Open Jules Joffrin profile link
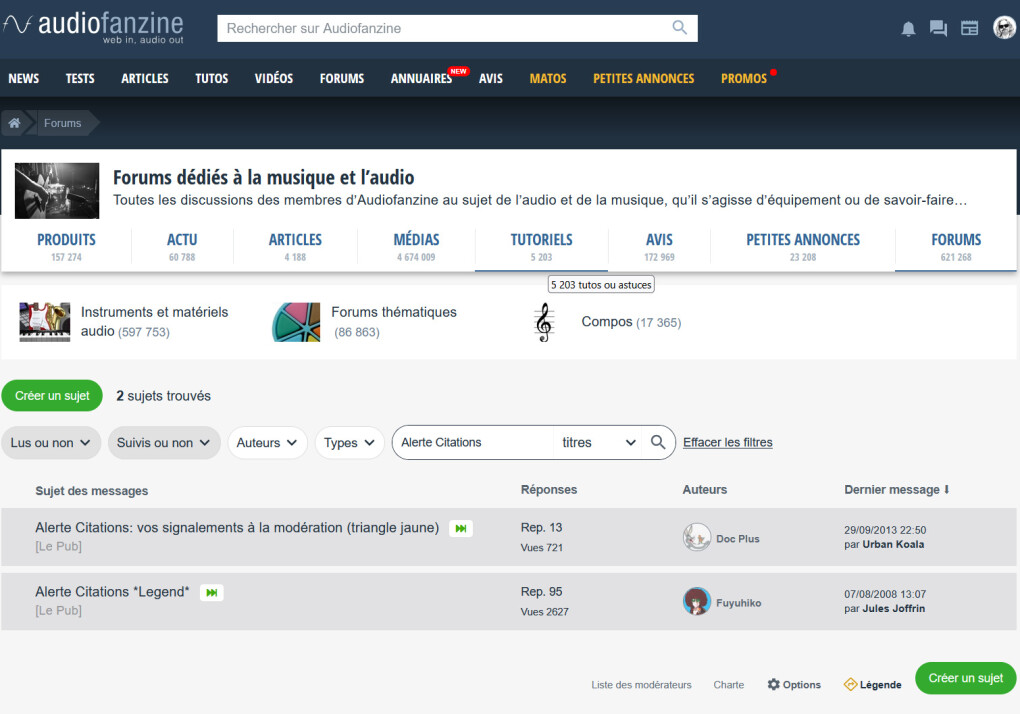 894,609
